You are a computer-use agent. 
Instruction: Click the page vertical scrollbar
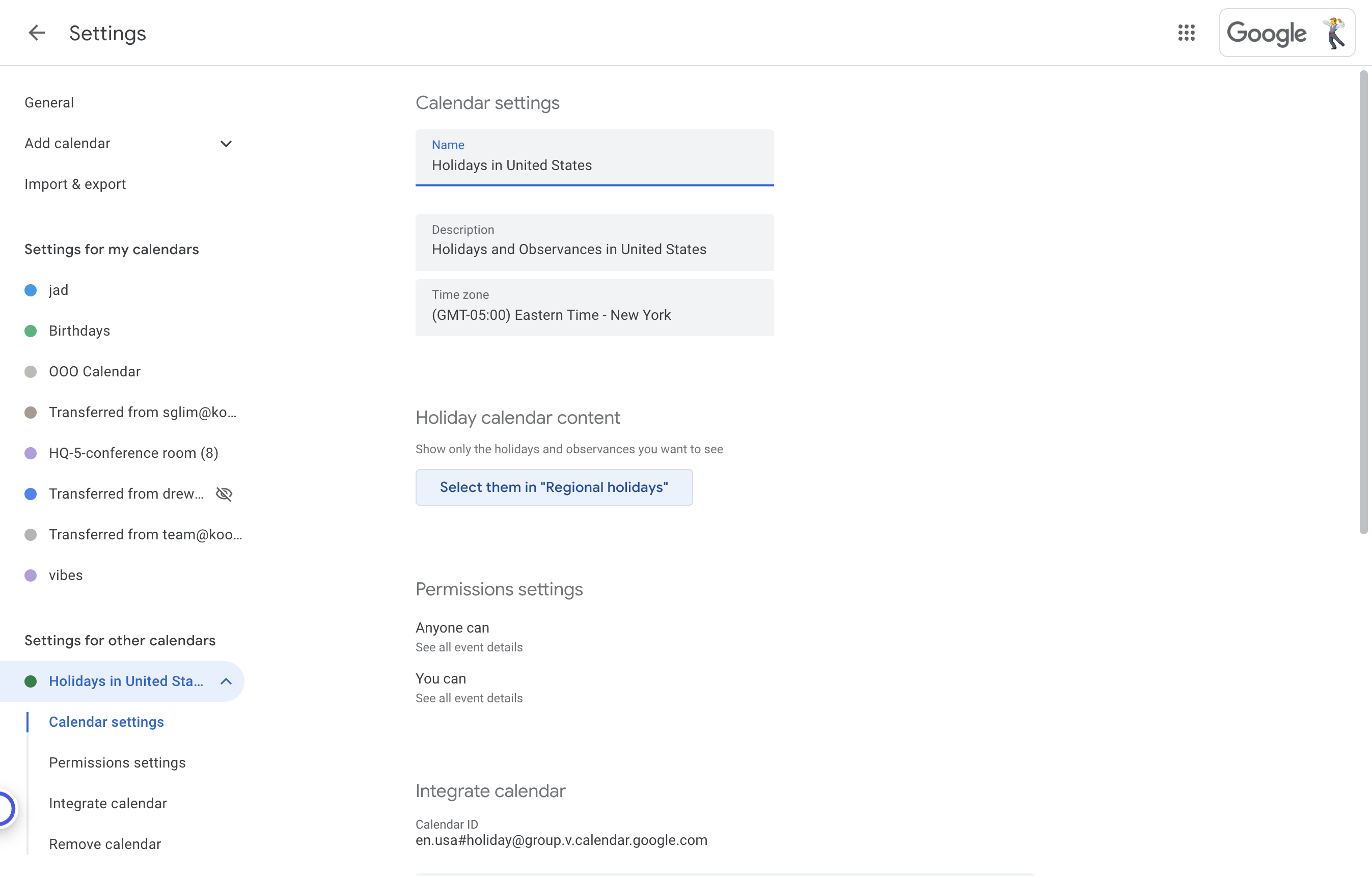click(1363, 302)
